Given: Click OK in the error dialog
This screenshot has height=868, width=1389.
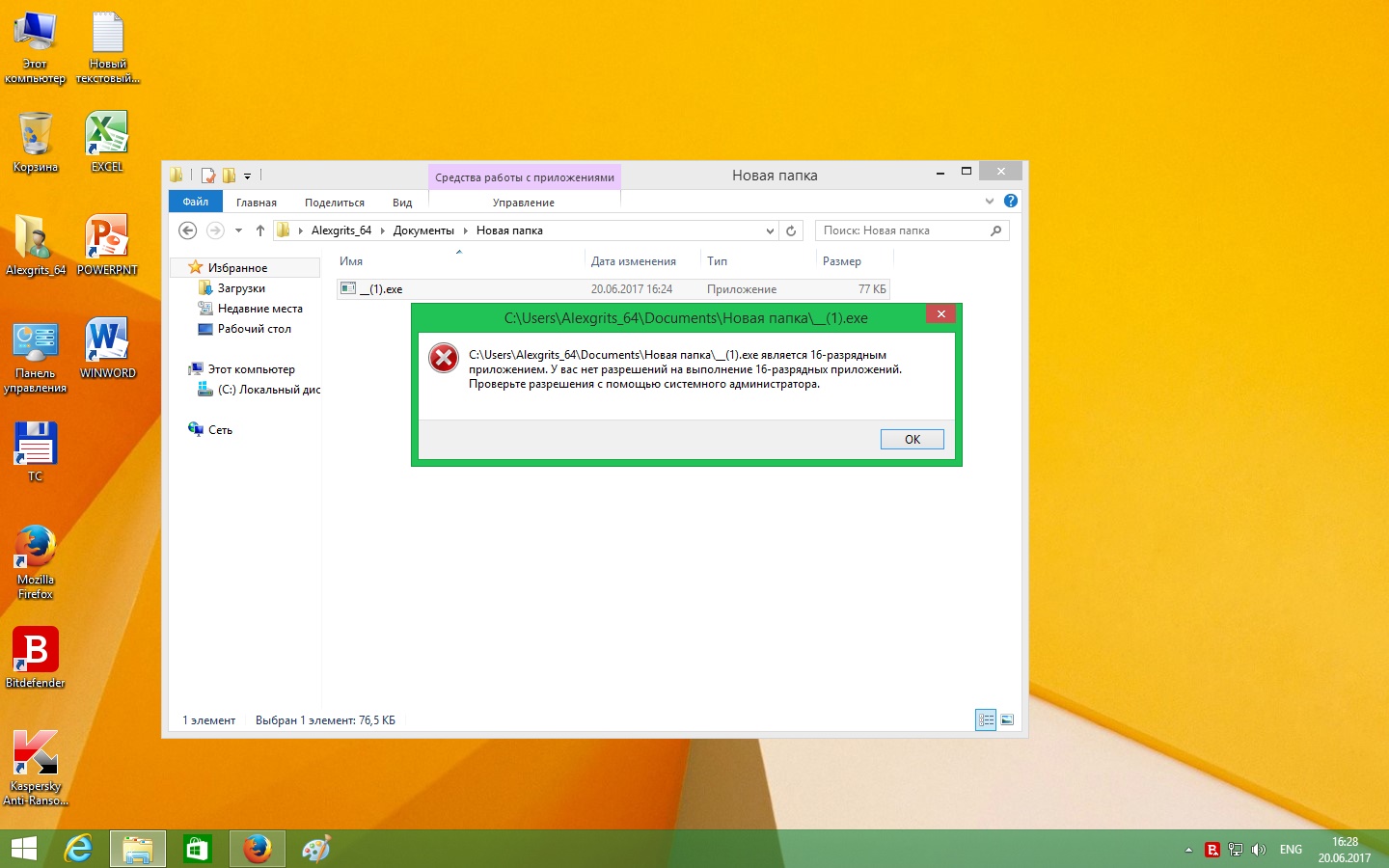Looking at the screenshot, I should (x=912, y=440).
